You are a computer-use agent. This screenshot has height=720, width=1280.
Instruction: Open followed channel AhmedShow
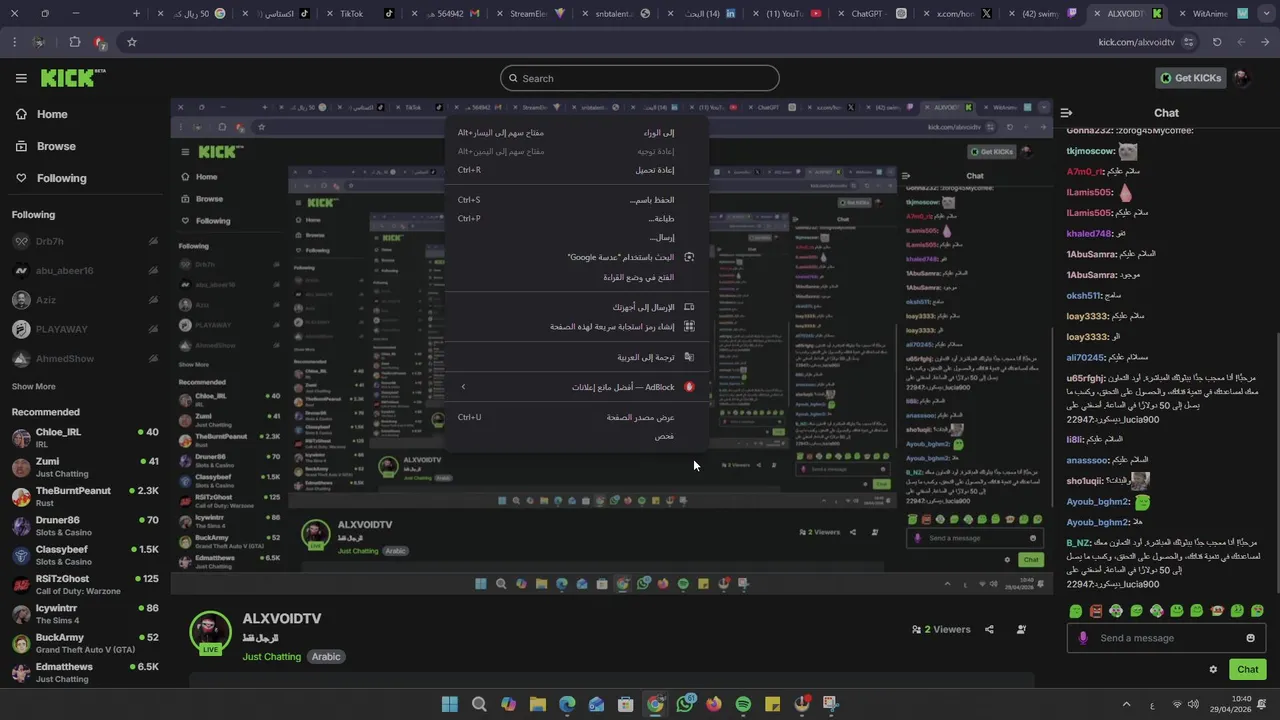85,358
